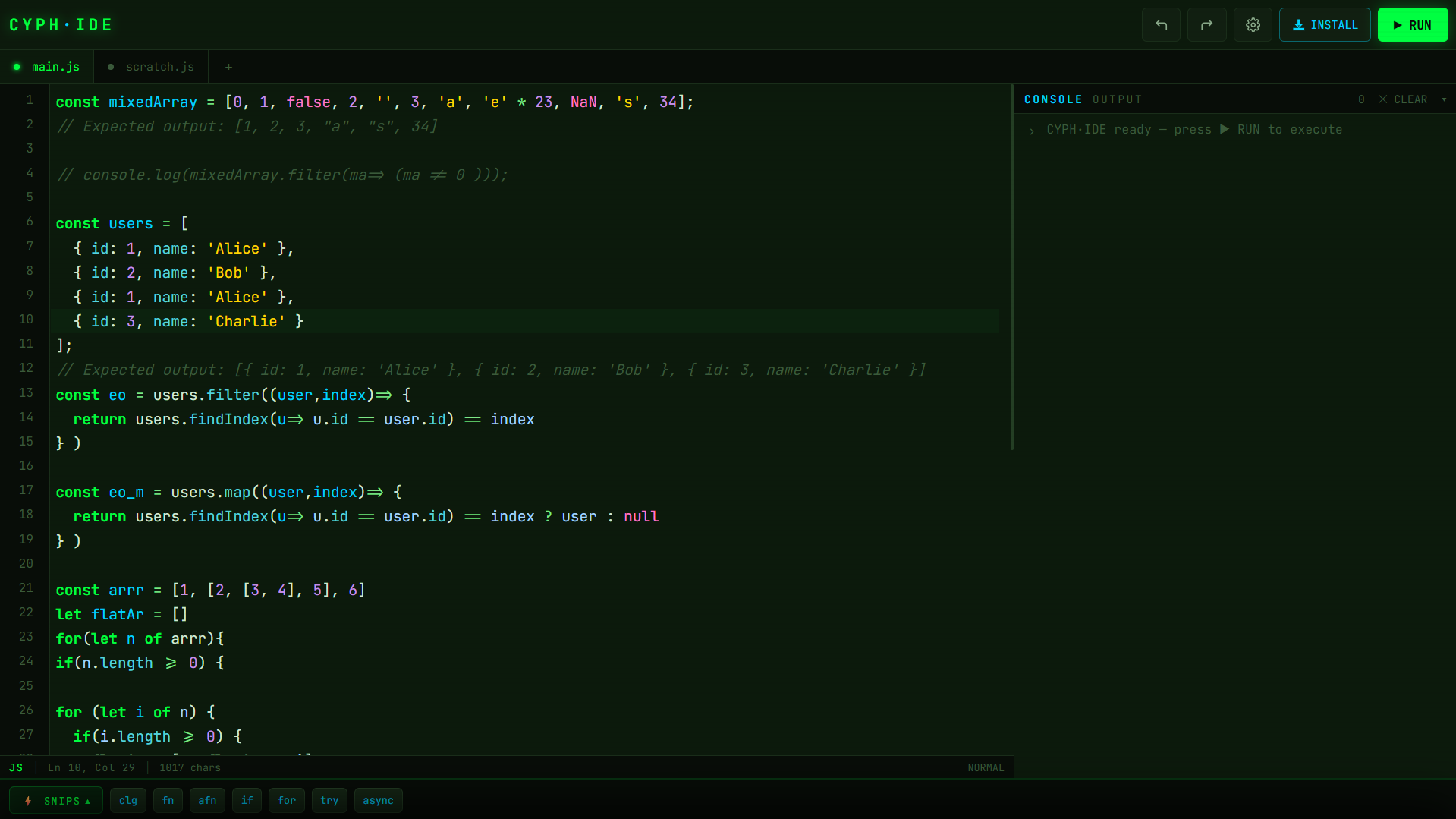This screenshot has width=1456, height=819.
Task: Open the settings gear icon
Action: click(x=1253, y=25)
